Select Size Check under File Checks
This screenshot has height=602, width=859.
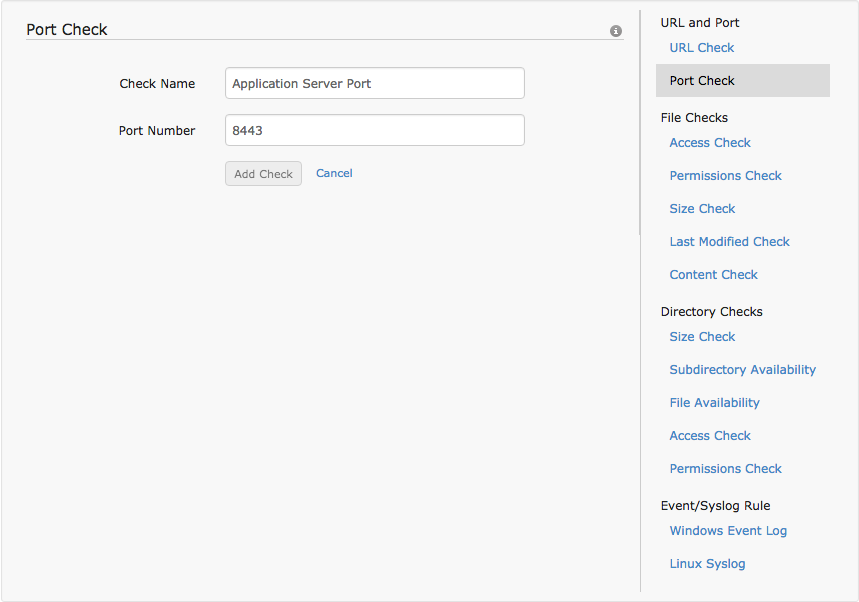702,209
